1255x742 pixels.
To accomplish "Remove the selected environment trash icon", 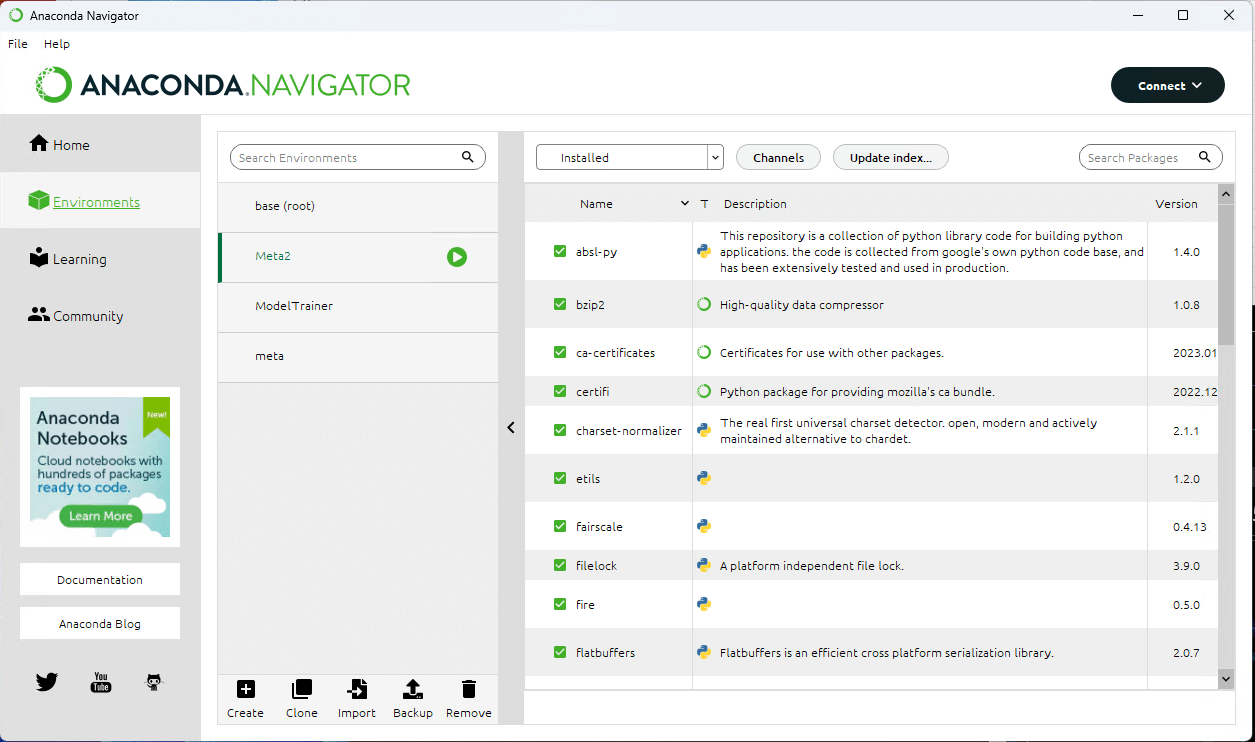I will click(469, 689).
